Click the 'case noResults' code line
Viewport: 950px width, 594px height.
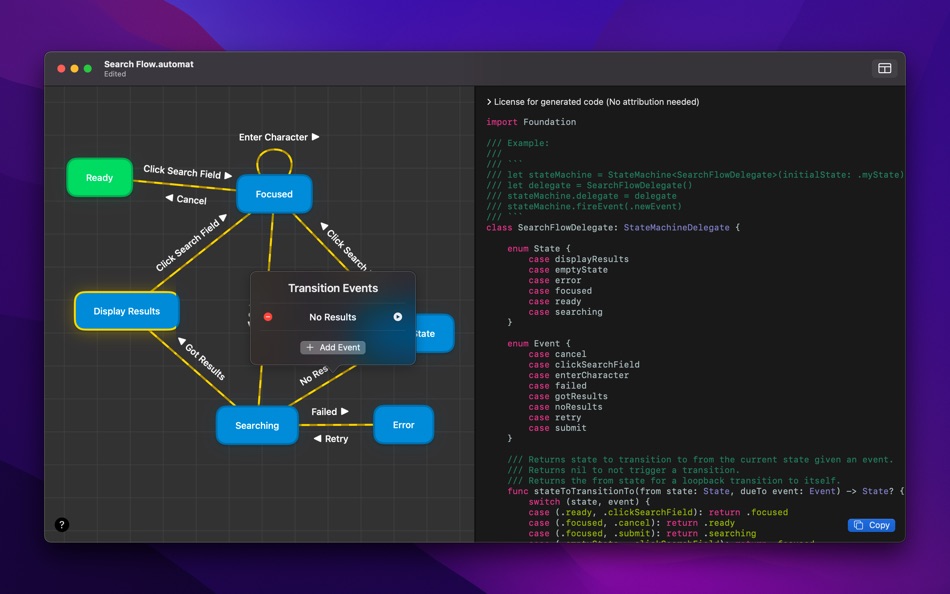565,407
